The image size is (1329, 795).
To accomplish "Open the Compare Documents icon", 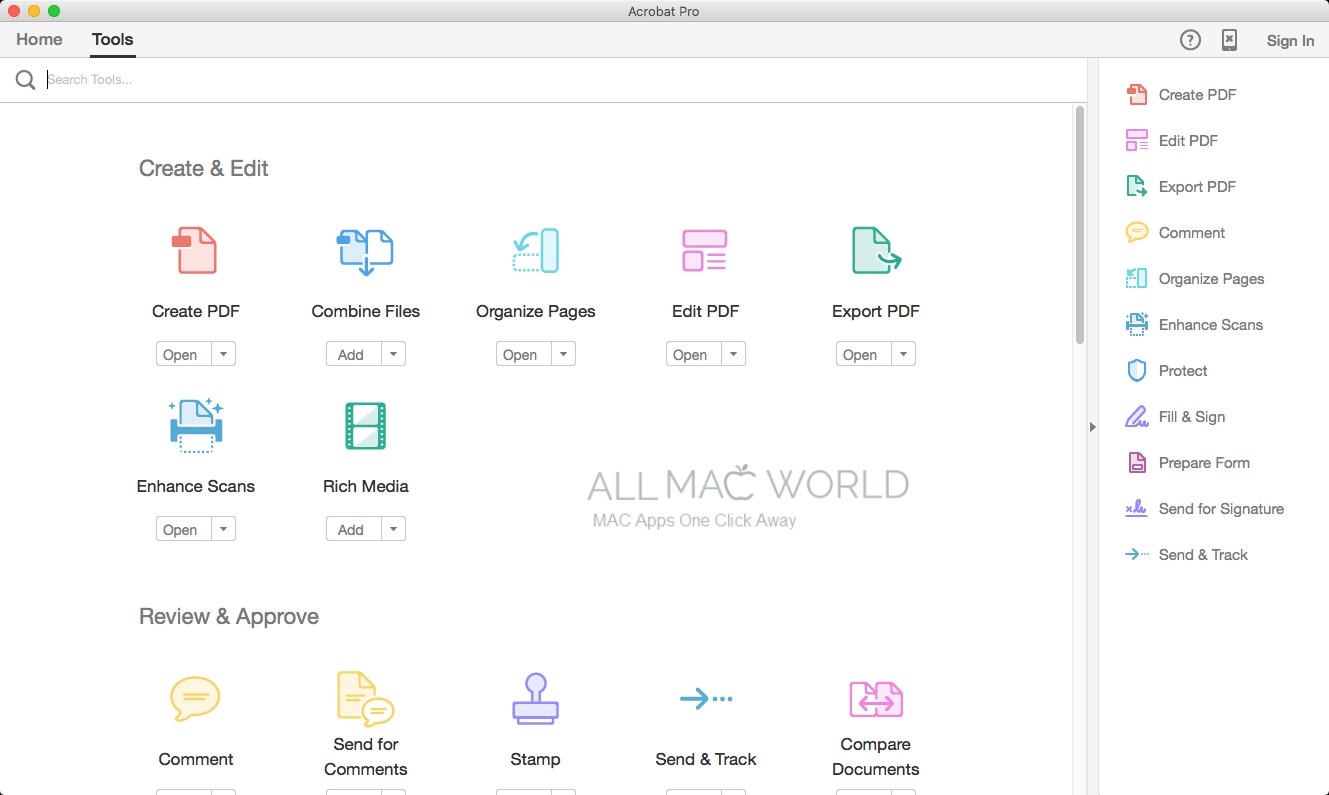I will [x=876, y=699].
